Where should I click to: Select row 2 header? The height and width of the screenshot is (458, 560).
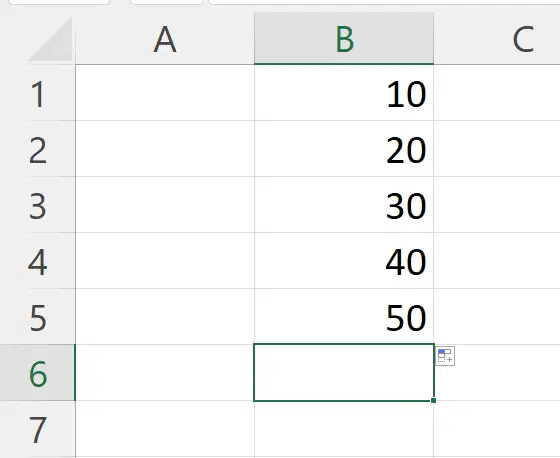point(38,149)
